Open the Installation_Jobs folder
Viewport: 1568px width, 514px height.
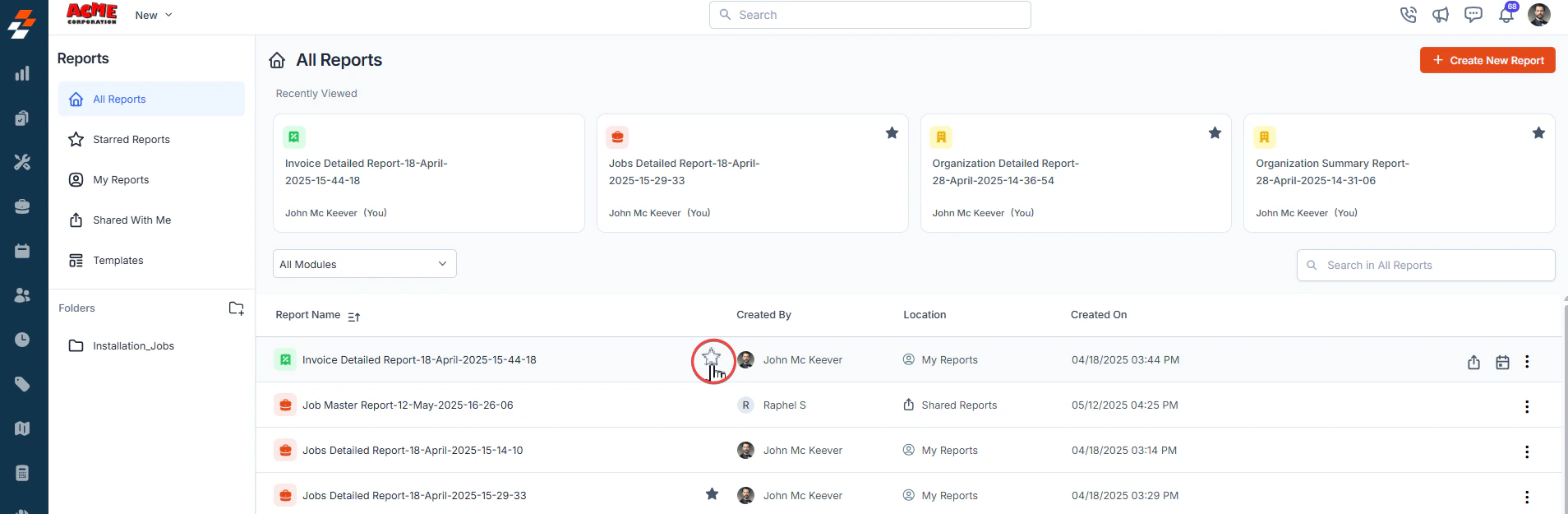(151, 346)
